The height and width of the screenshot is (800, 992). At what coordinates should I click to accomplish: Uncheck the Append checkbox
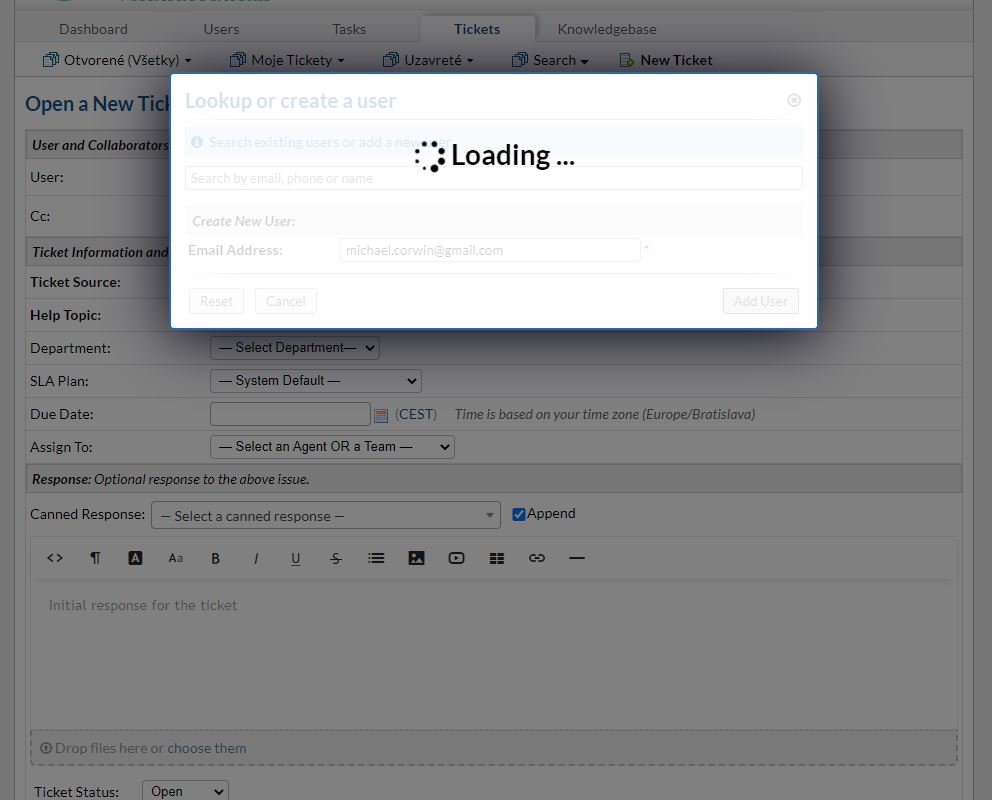coord(518,513)
